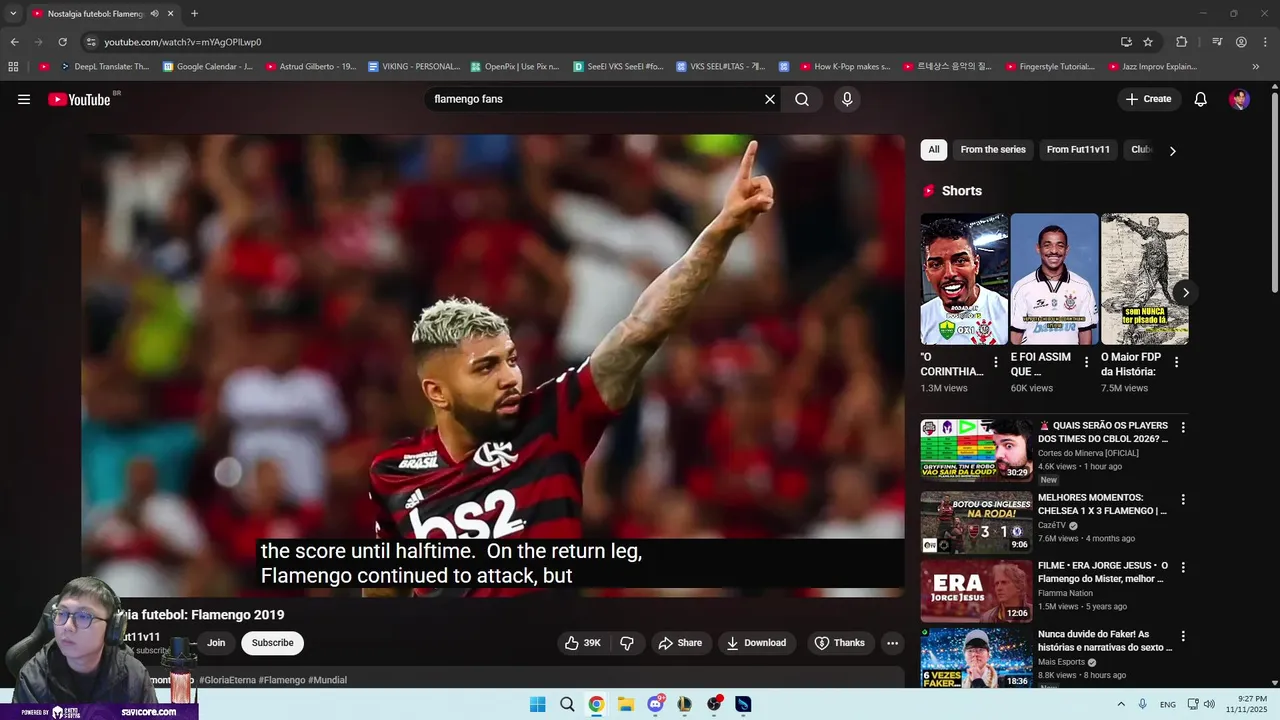The width and height of the screenshot is (1280, 720).
Task: Show next Shorts with right arrow
Action: 1185,292
